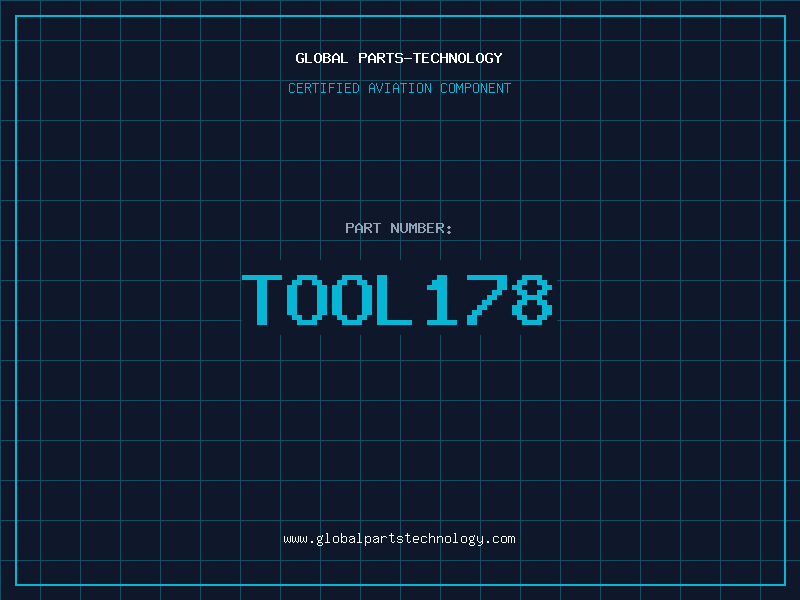This screenshot has width=800, height=600.
Task: Select the word CERTIFIED in the subtitle
Action: [324, 88]
